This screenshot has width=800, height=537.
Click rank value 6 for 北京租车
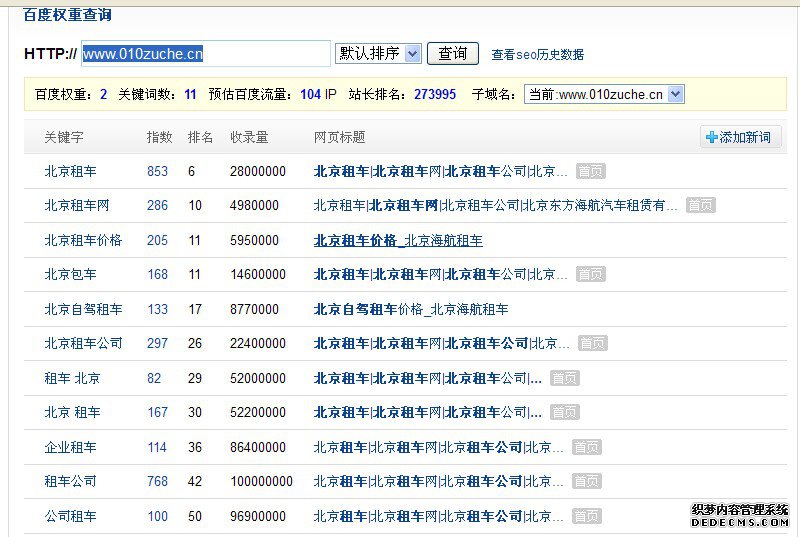pos(191,171)
